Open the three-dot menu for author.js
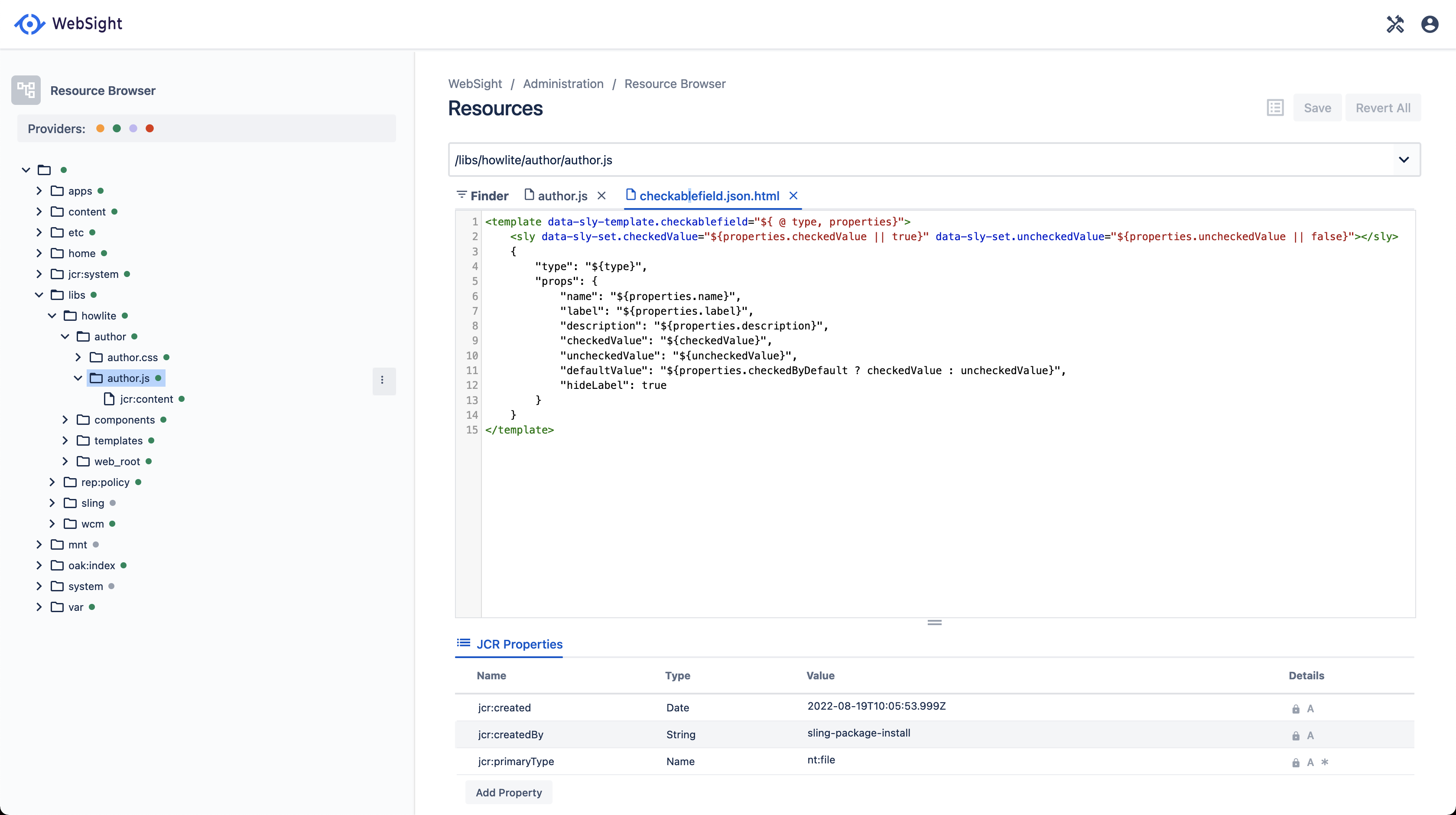Screen dimensions: 1456x815 pos(382,380)
